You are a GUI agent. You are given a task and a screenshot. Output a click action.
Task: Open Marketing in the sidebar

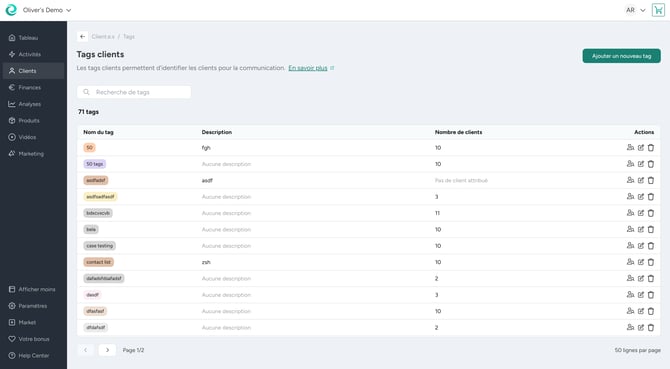click(x=31, y=154)
